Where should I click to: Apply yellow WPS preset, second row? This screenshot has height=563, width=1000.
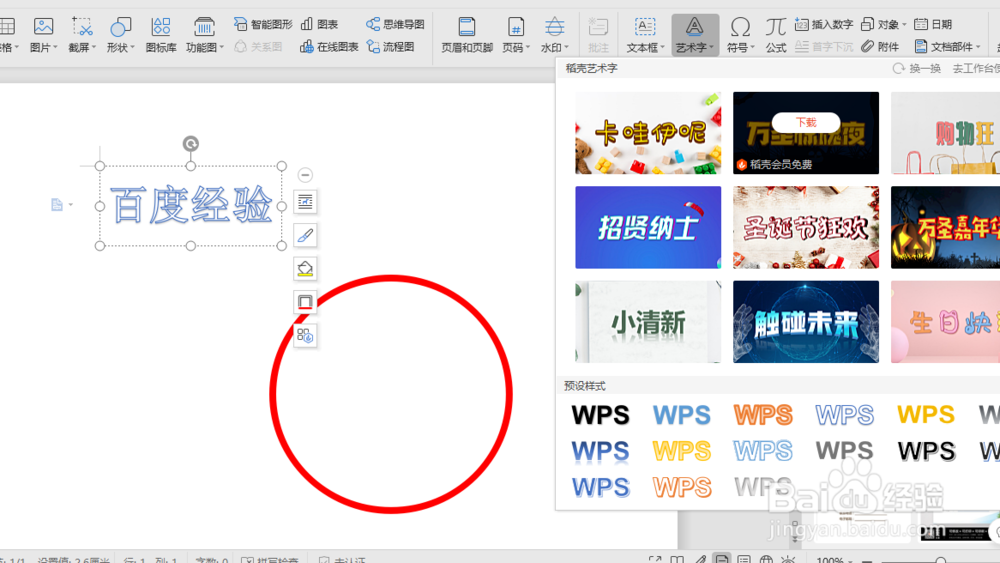(x=682, y=451)
